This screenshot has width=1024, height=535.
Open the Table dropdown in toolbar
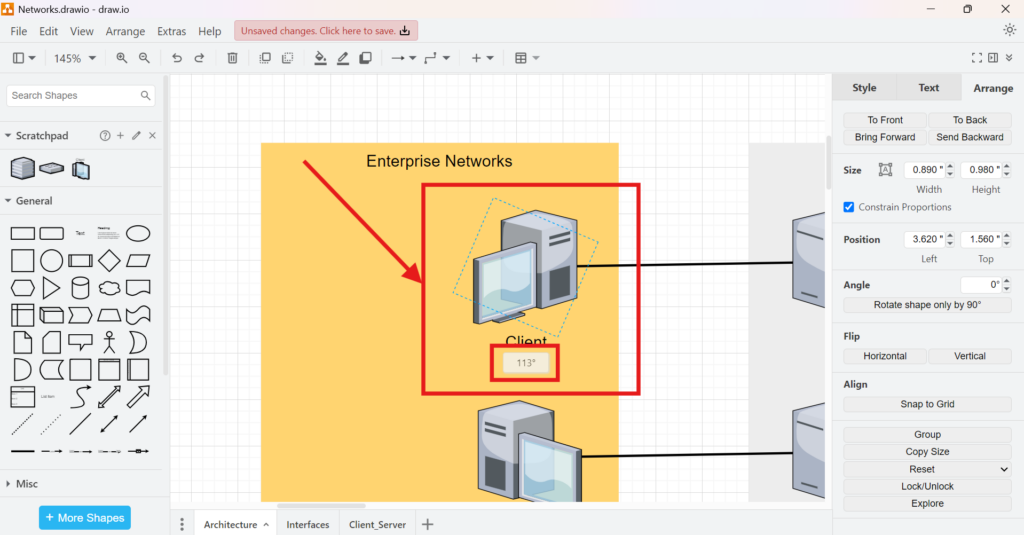click(526, 58)
